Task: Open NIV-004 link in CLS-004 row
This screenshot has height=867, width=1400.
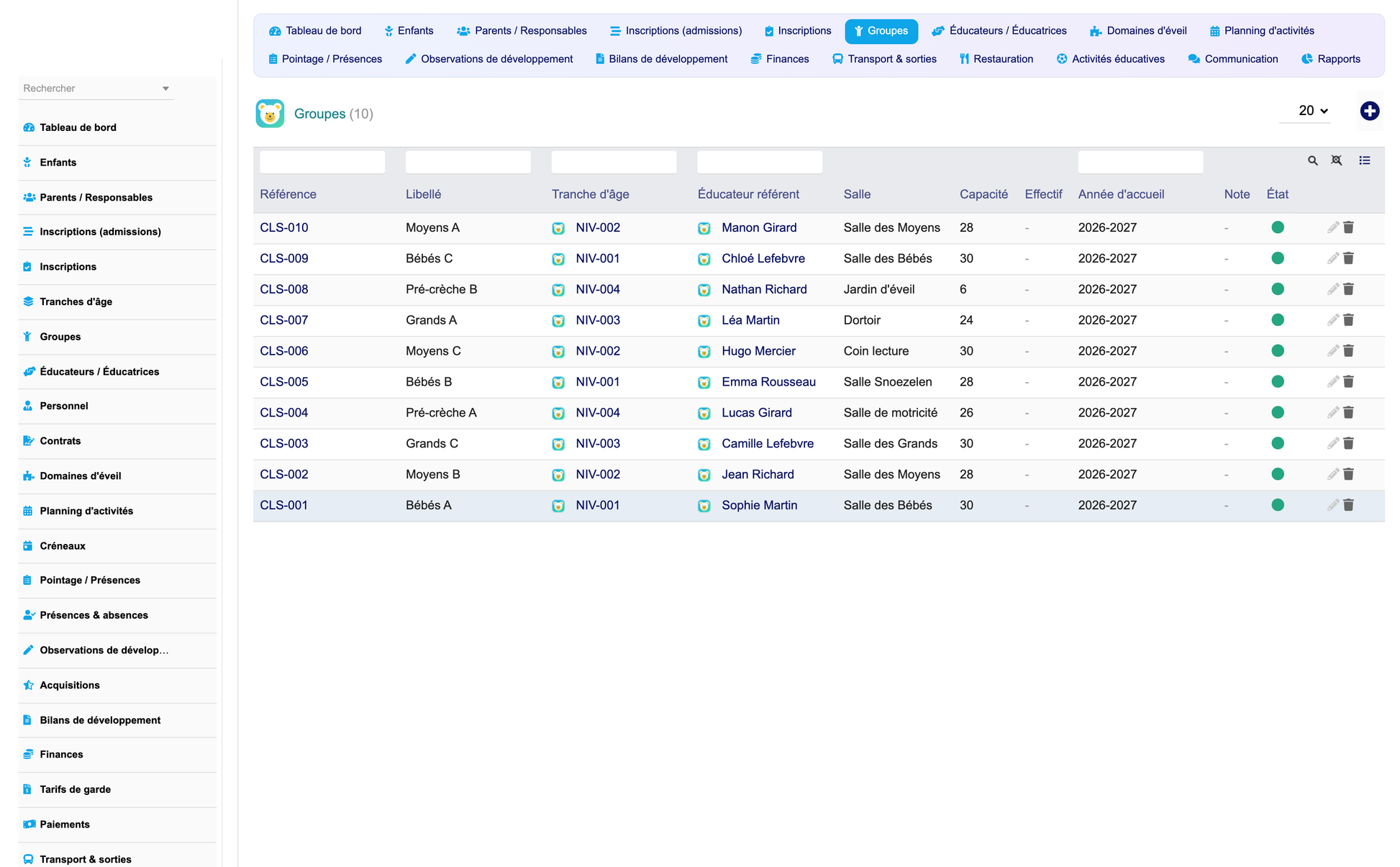Action: click(x=598, y=413)
